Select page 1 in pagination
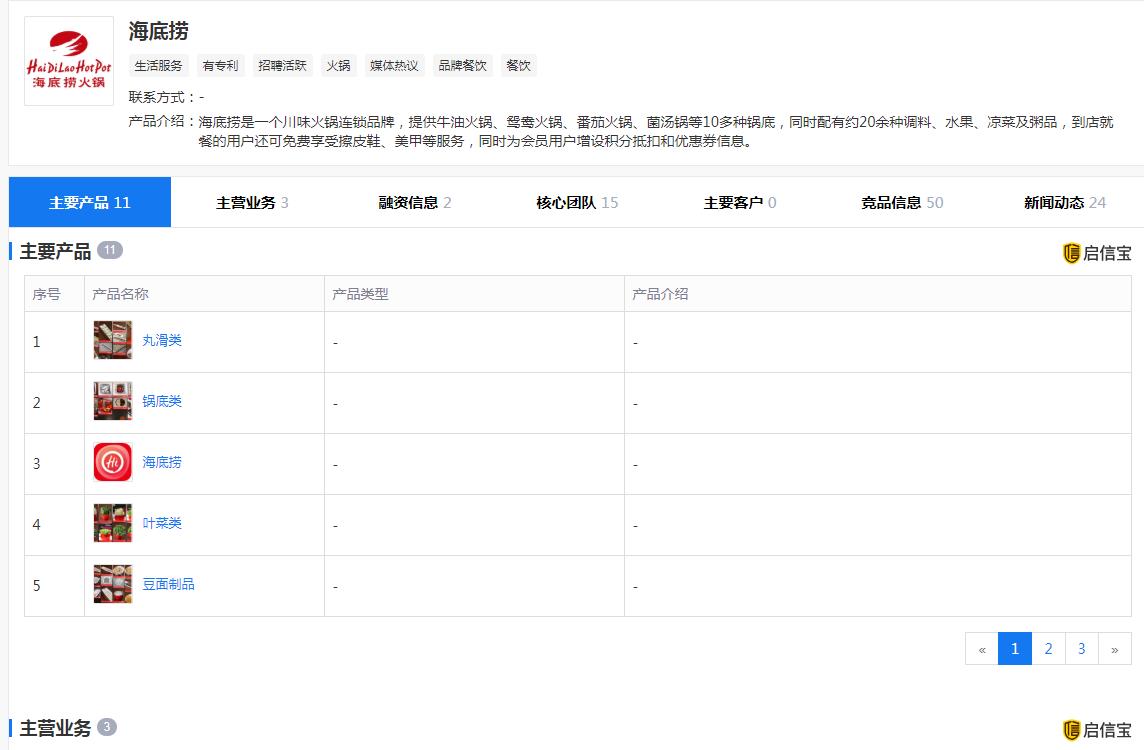This screenshot has height=750, width=1144. [x=1015, y=649]
